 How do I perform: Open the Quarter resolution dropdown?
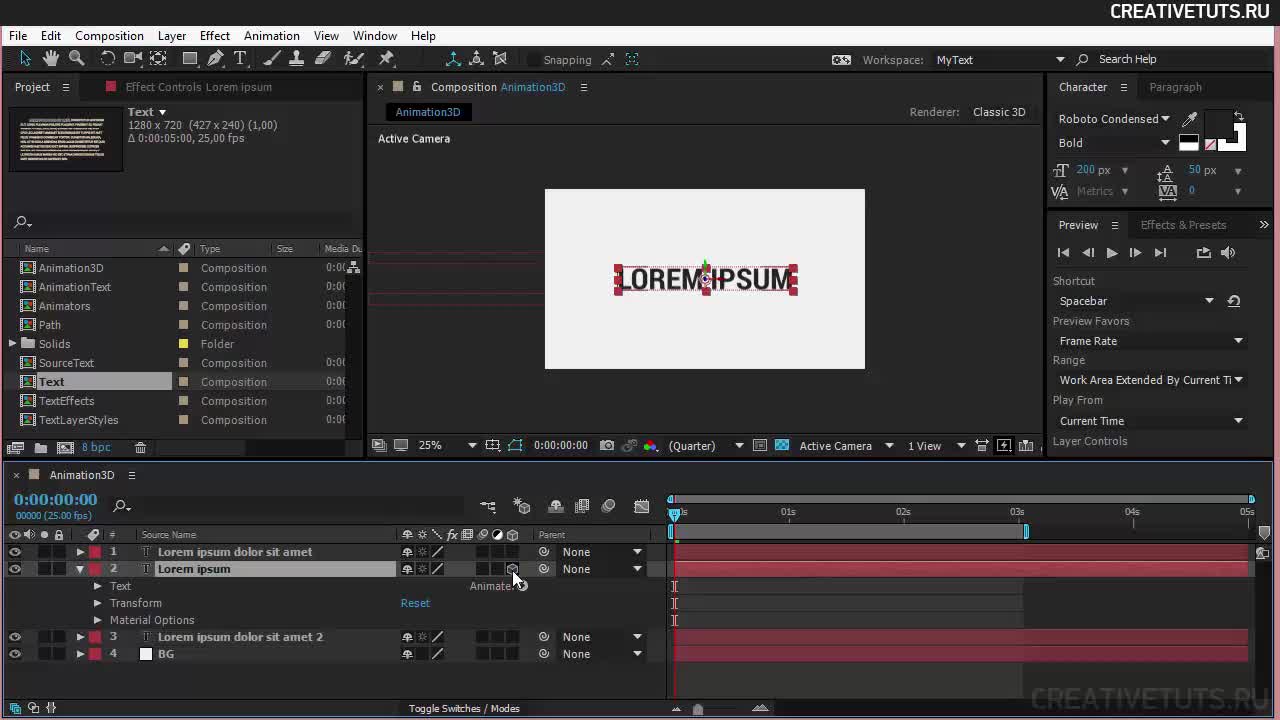coord(707,446)
